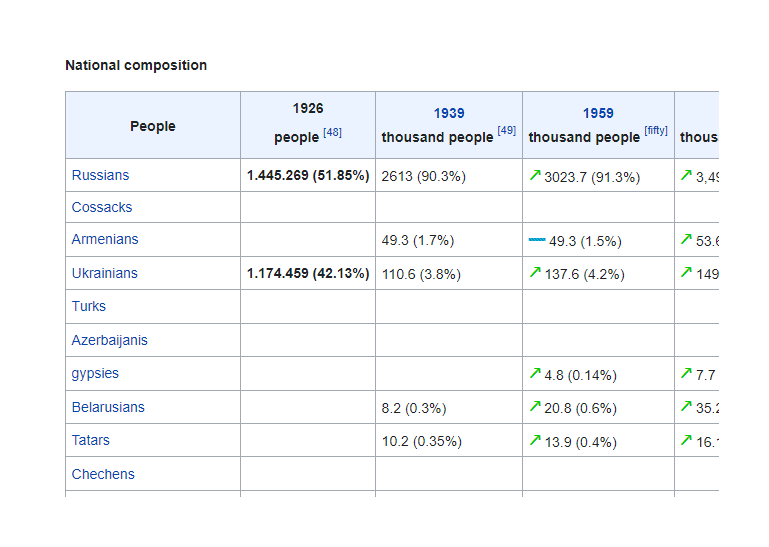
Task: Open footnote reference [49]
Action: click(507, 131)
